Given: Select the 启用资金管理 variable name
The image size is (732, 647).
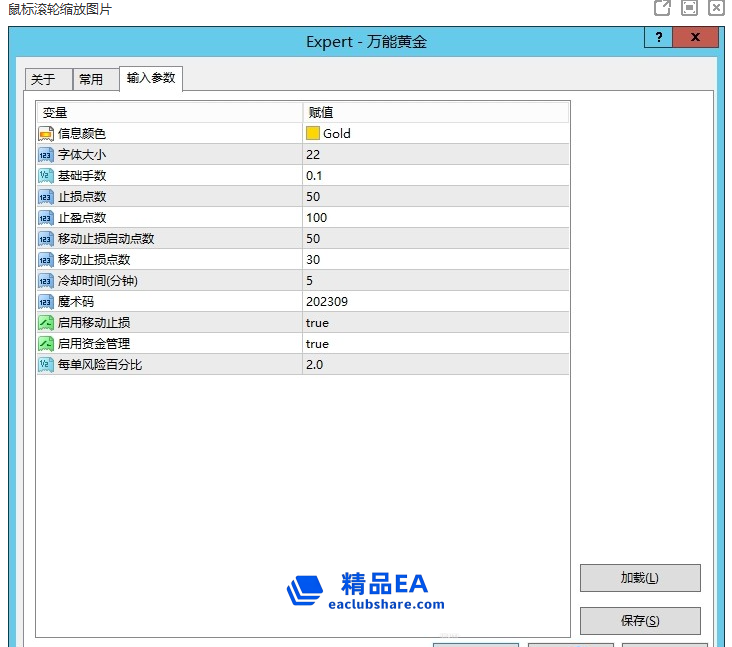Looking at the screenshot, I should (x=94, y=344).
